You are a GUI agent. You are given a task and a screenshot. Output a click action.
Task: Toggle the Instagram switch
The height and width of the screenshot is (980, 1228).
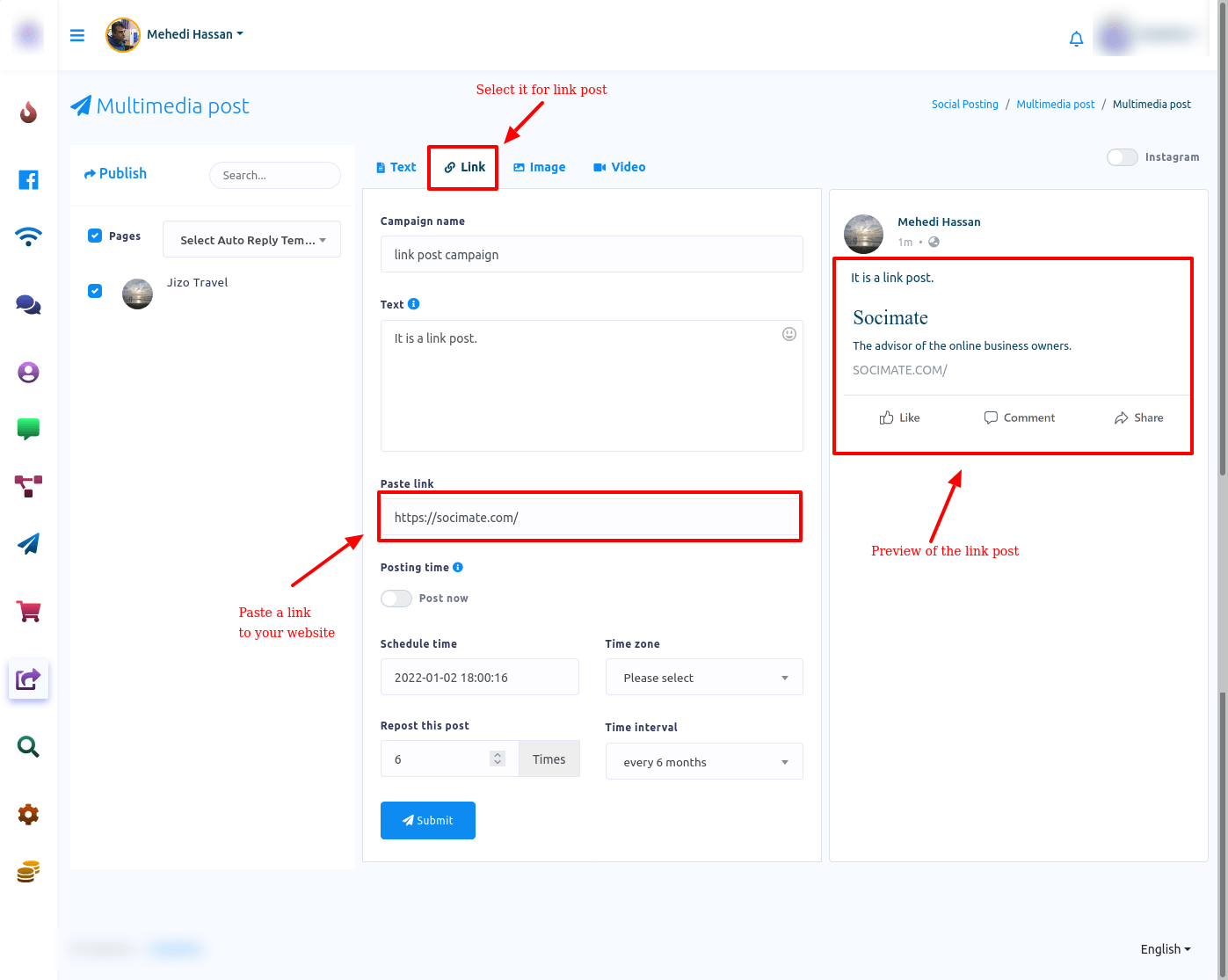tap(1122, 157)
